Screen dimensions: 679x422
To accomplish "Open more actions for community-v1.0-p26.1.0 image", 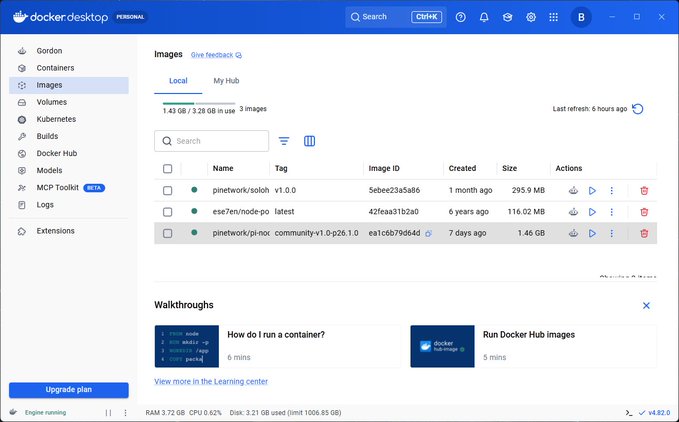I will 611,233.
